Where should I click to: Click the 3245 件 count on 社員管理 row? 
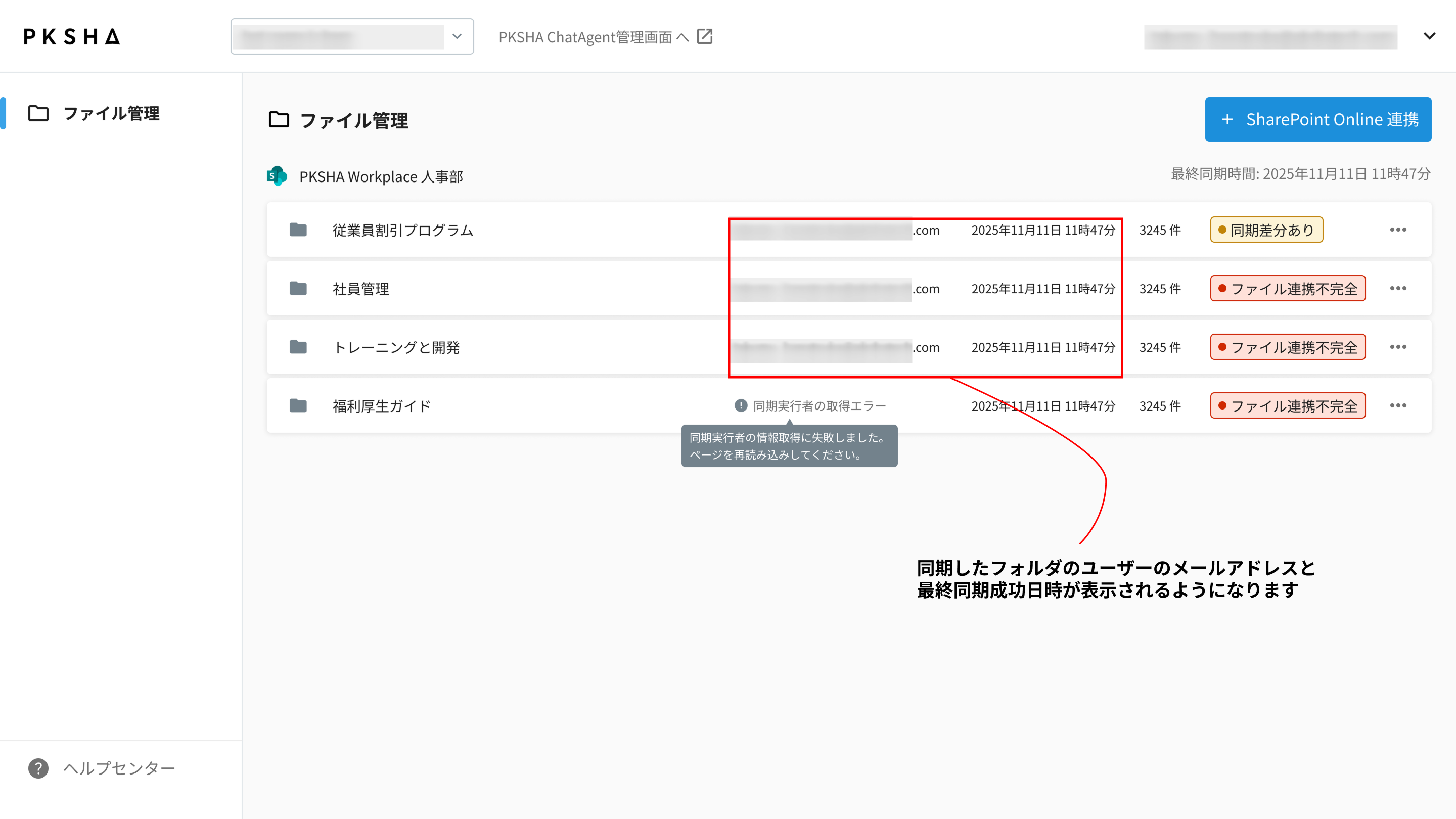[1160, 289]
